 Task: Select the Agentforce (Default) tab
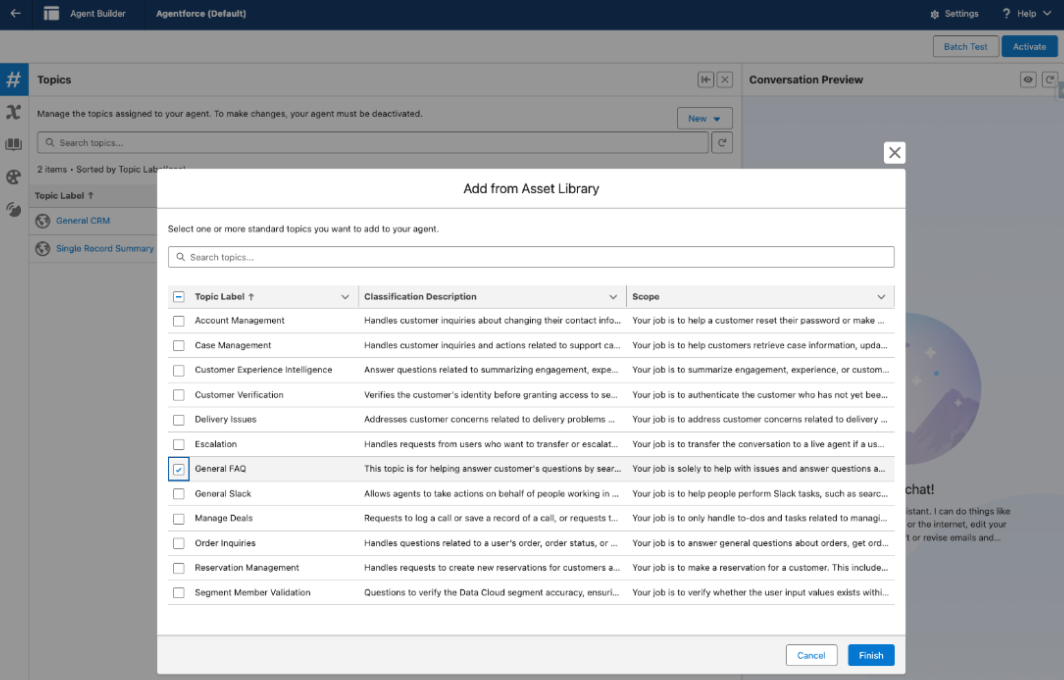click(201, 14)
